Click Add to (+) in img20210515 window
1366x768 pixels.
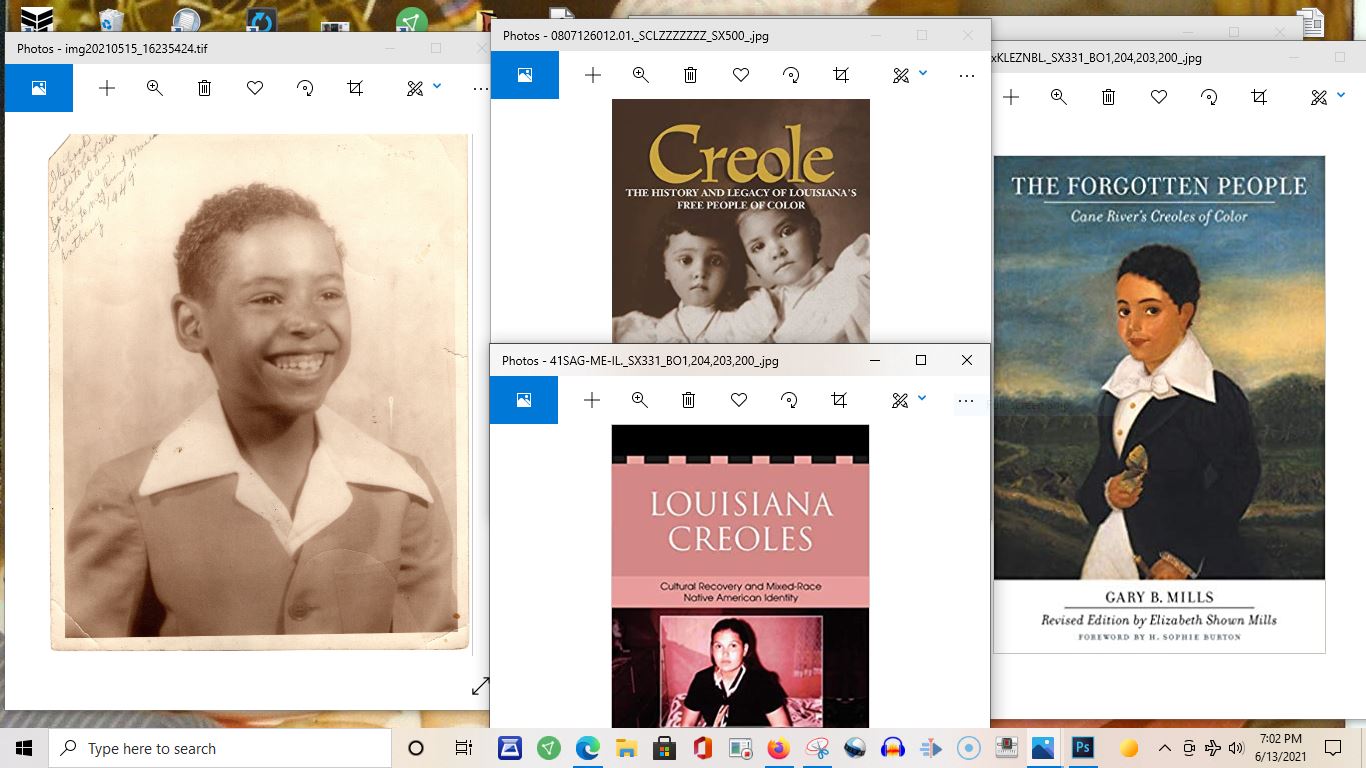pyautogui.click(x=107, y=88)
